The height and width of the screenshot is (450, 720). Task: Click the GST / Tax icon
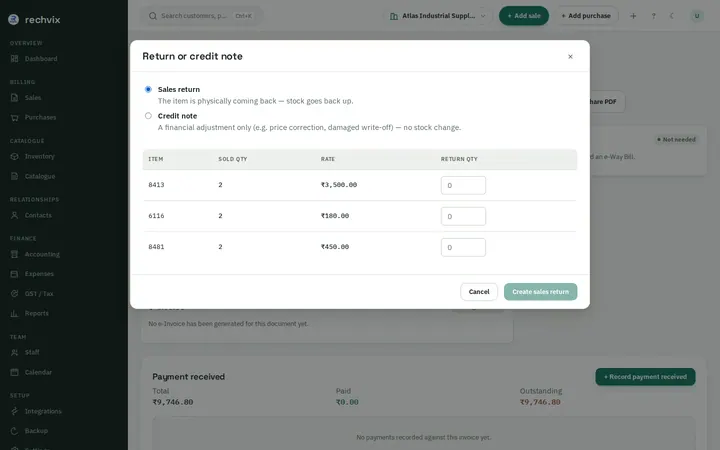point(15,294)
